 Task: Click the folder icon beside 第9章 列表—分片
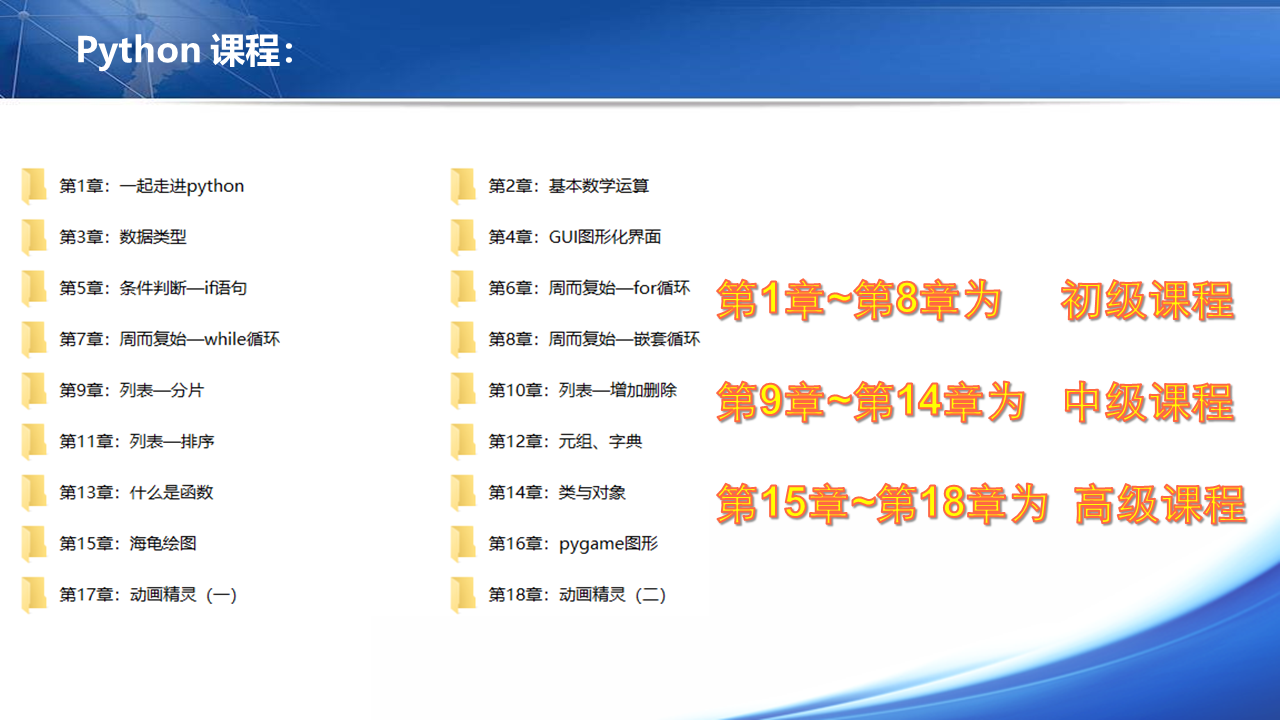click(33, 390)
